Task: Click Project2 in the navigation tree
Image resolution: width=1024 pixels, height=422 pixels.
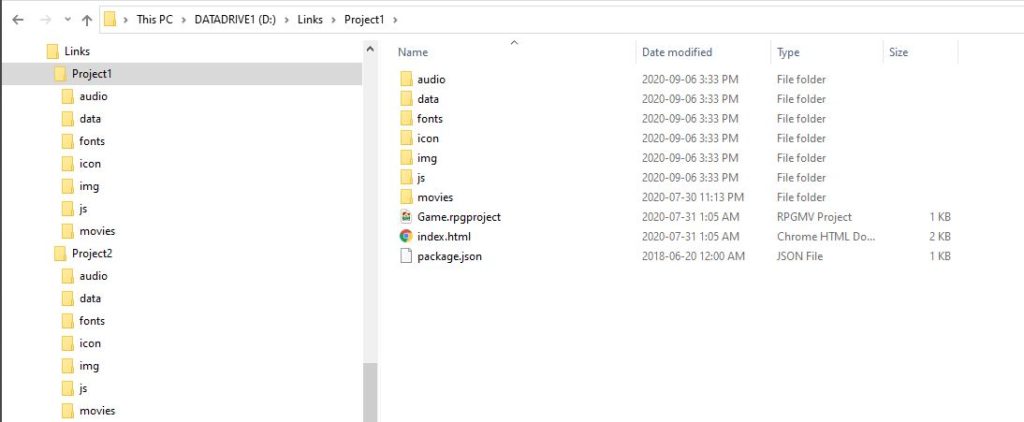Action: point(92,253)
